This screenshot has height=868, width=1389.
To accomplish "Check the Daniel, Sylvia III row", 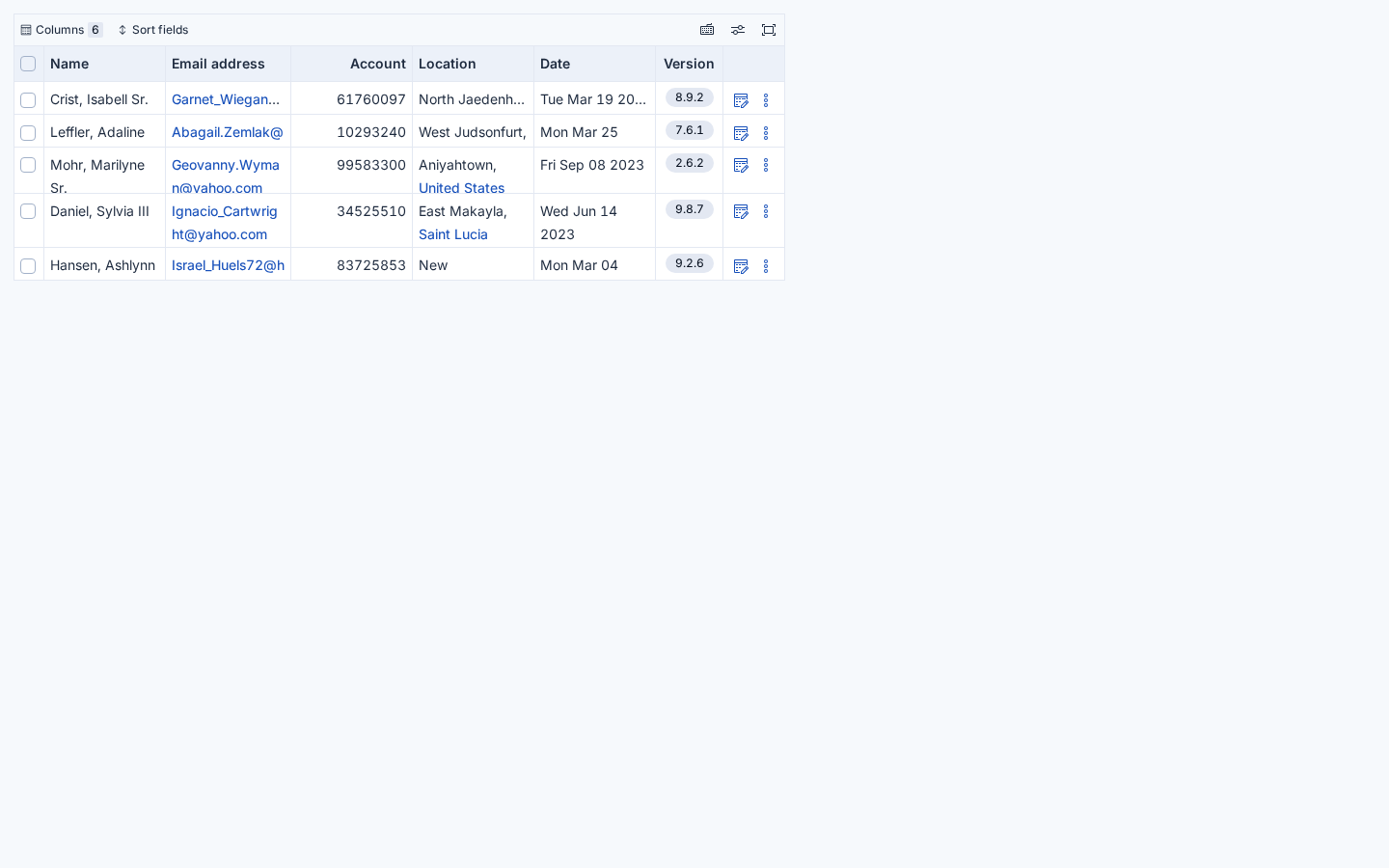I will point(28,211).
